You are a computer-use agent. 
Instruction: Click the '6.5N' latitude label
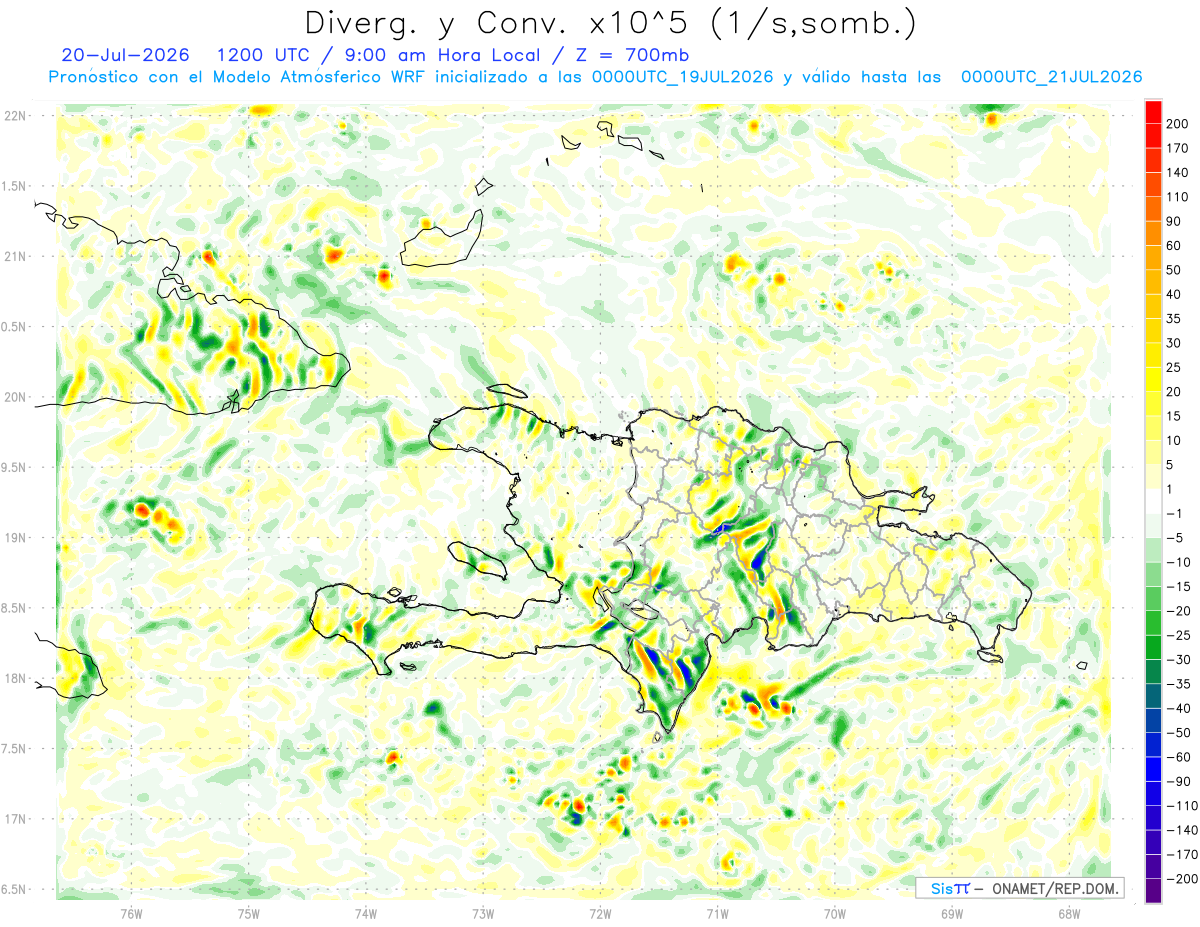point(15,889)
